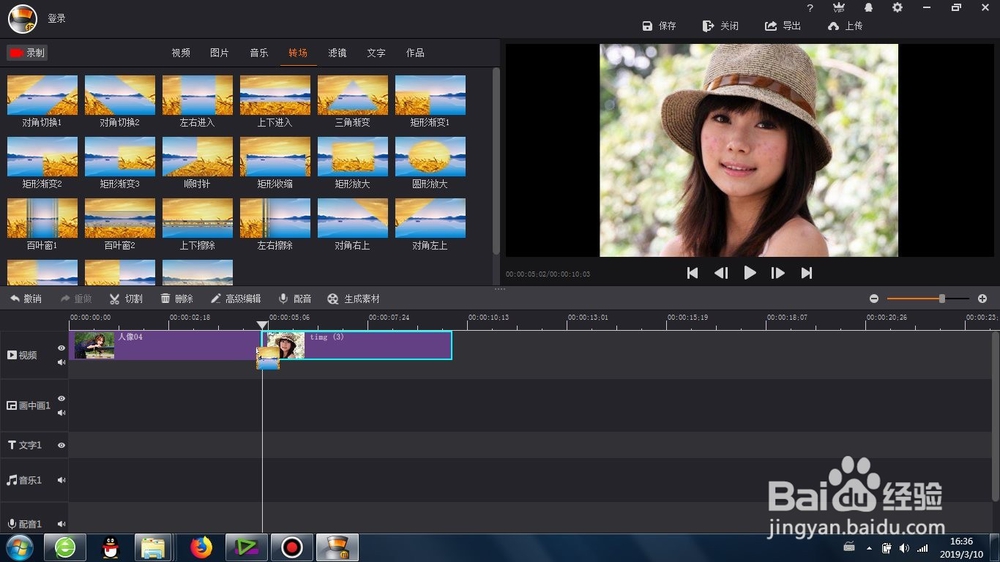Open the settings gear icon
The image size is (1000, 562).
tap(897, 8)
